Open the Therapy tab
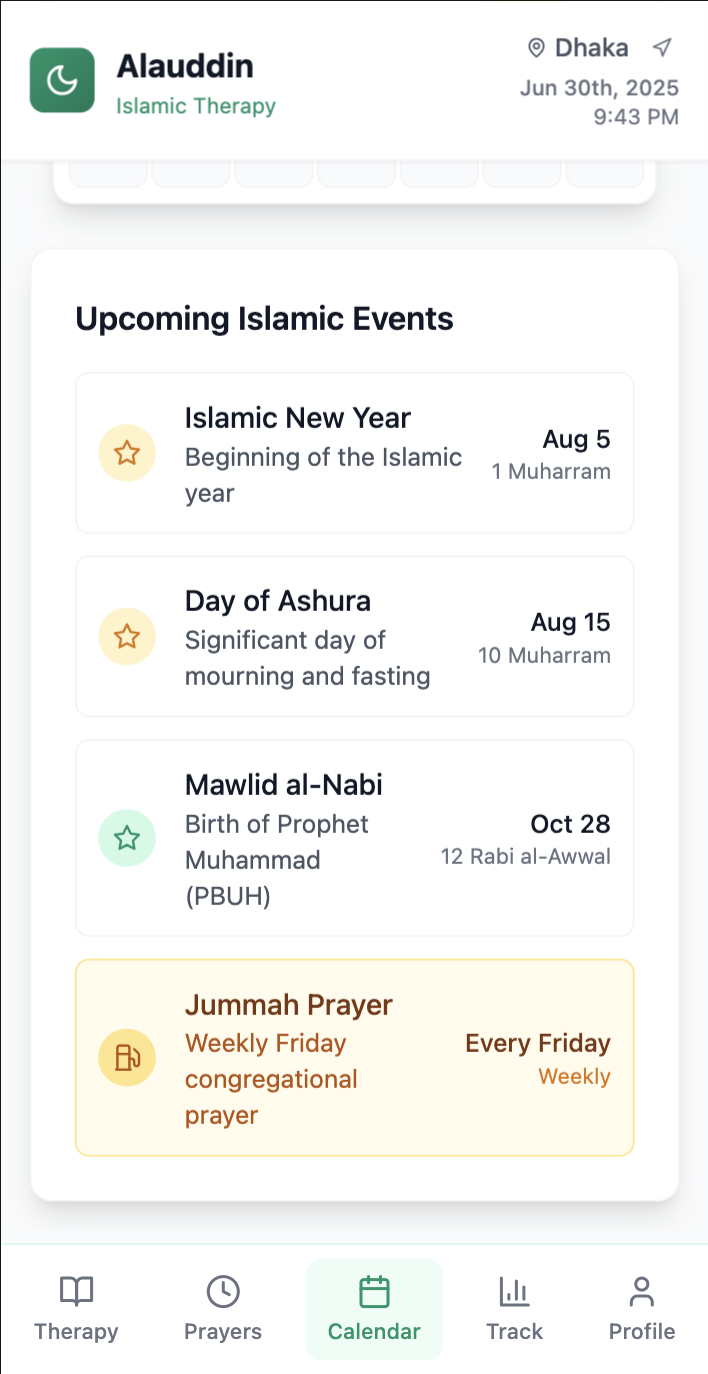This screenshot has width=708, height=1374. click(76, 1309)
